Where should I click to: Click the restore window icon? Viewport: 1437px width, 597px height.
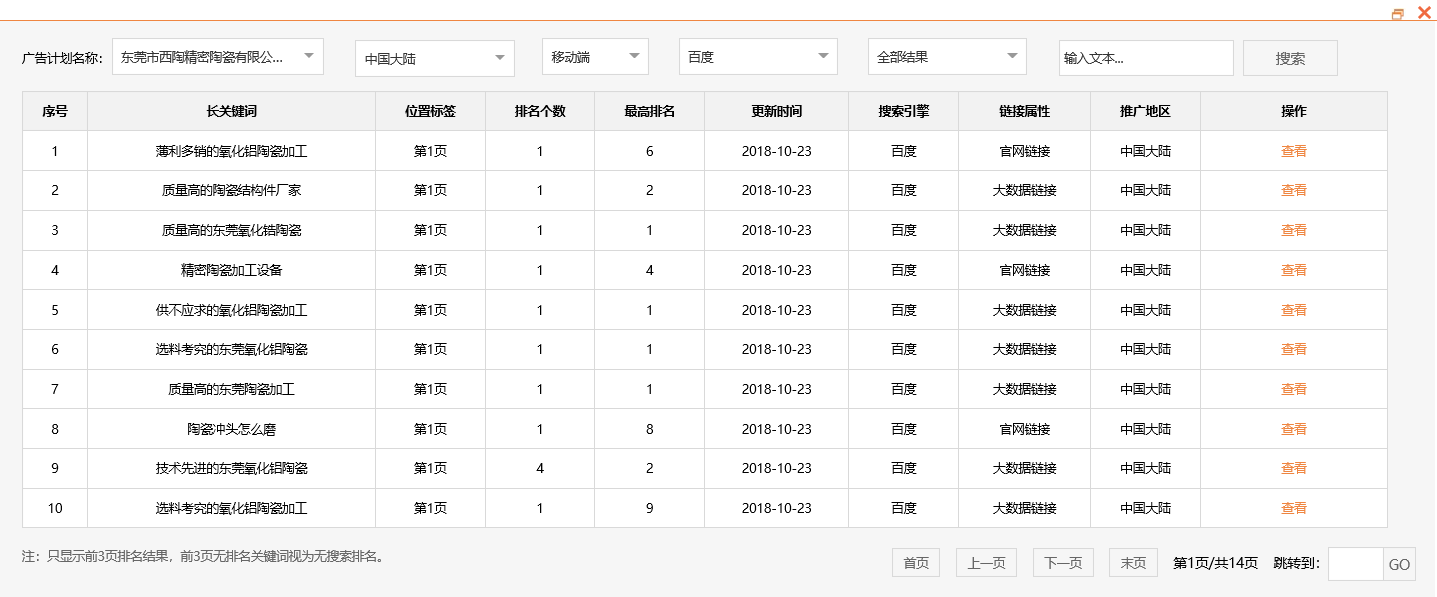pos(1397,12)
